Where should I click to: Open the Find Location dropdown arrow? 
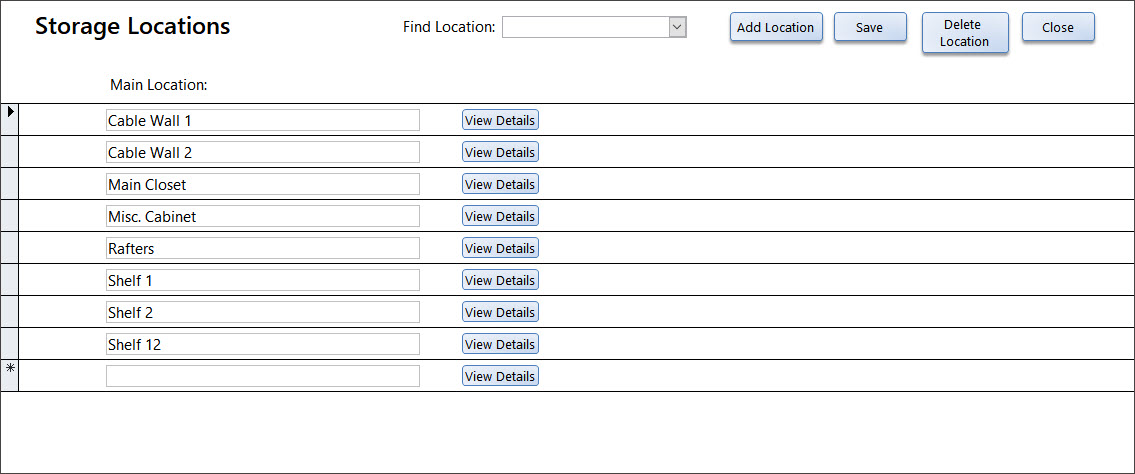[678, 27]
